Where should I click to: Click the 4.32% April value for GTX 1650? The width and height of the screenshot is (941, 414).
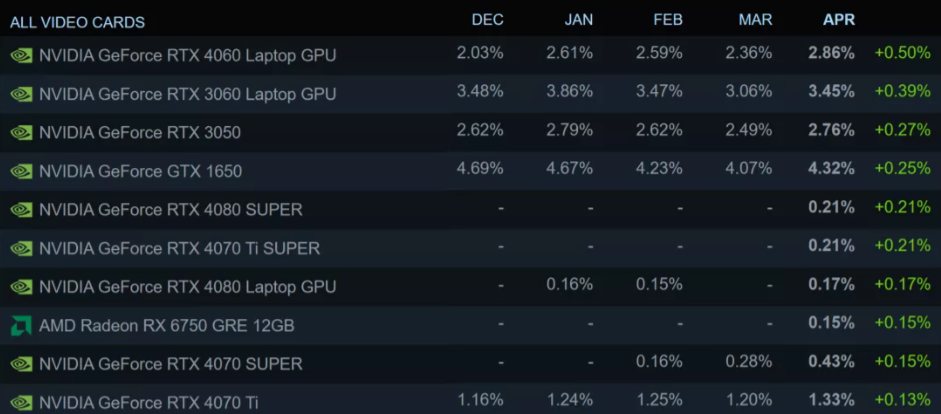831,169
